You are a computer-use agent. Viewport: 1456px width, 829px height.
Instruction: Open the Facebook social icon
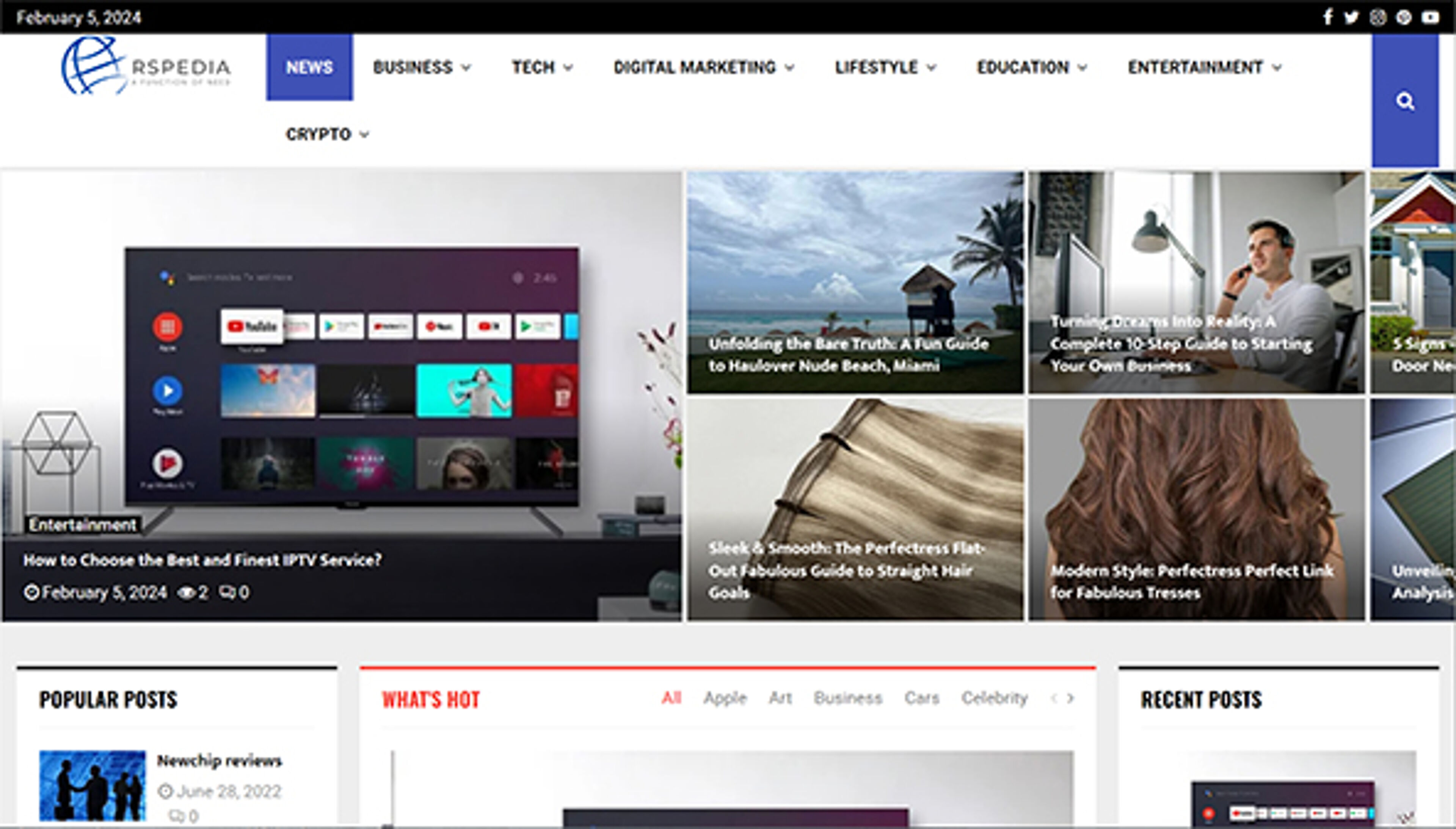click(1327, 17)
